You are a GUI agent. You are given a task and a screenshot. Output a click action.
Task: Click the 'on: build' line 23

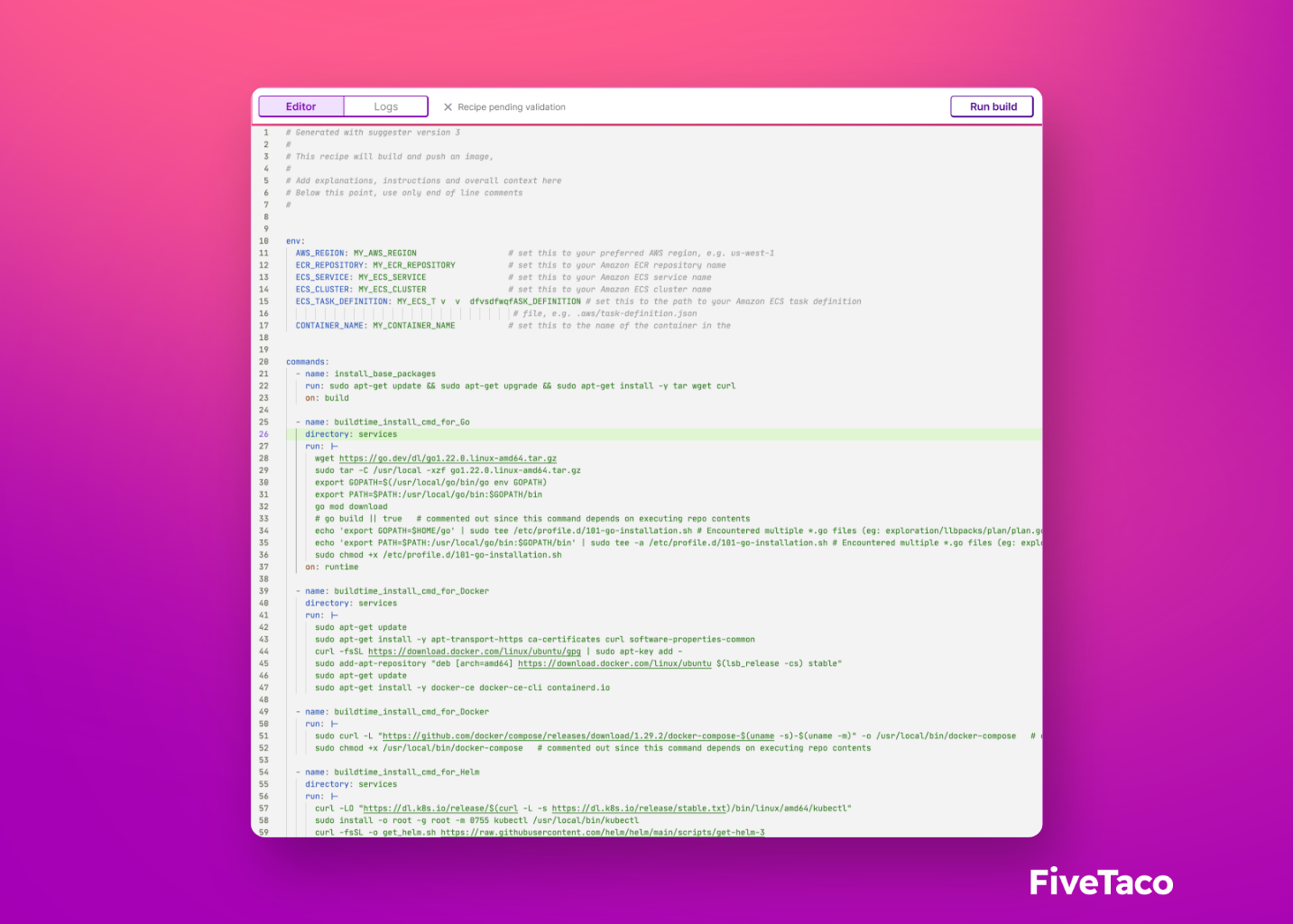click(327, 398)
